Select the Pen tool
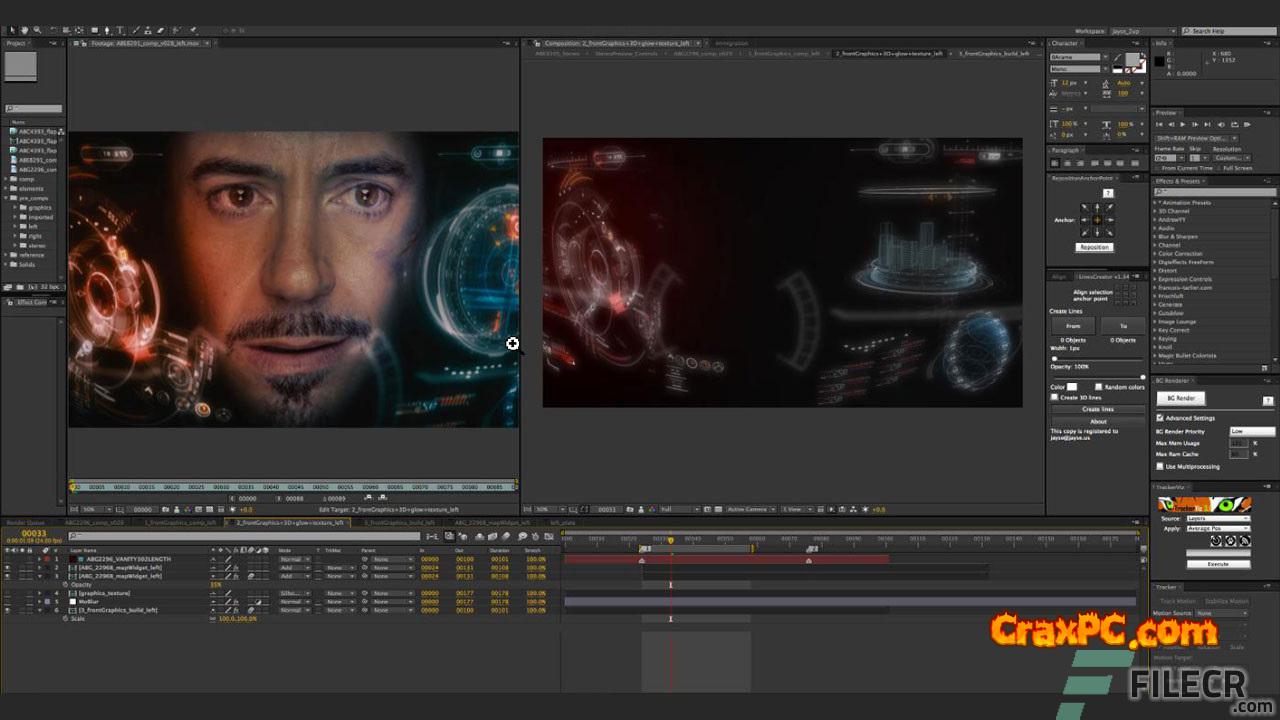 (x=108, y=30)
